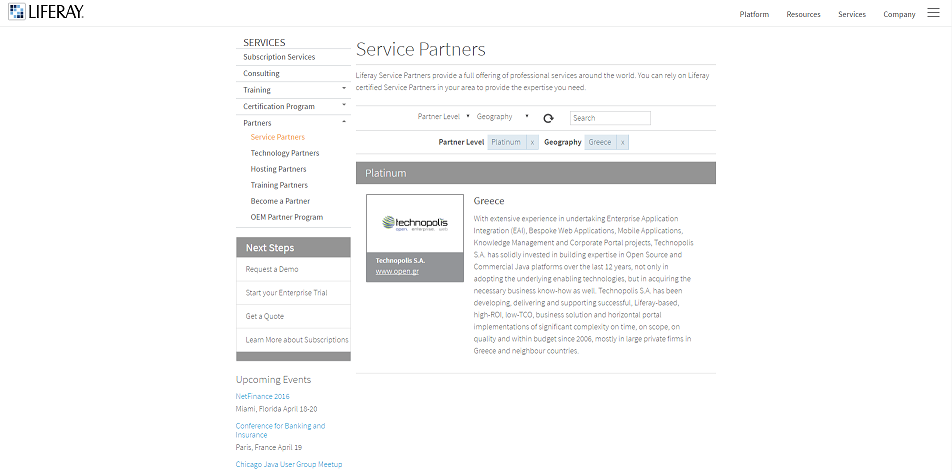This screenshot has width=952, height=472.
Task: Open the www.open.gr link
Action: 397,272
